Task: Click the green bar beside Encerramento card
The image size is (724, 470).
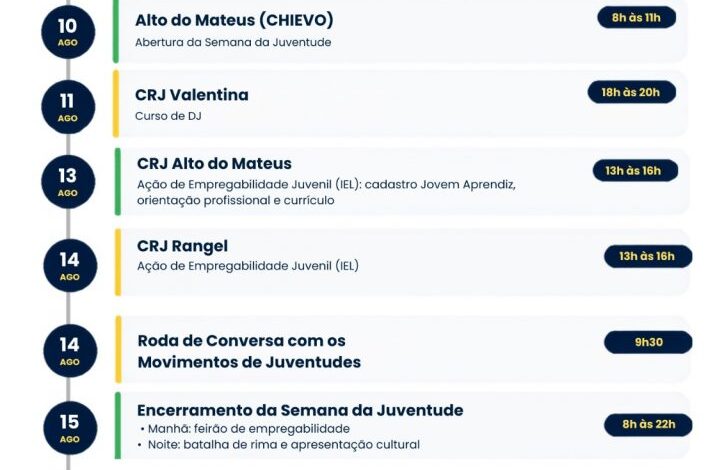Action: (x=118, y=425)
